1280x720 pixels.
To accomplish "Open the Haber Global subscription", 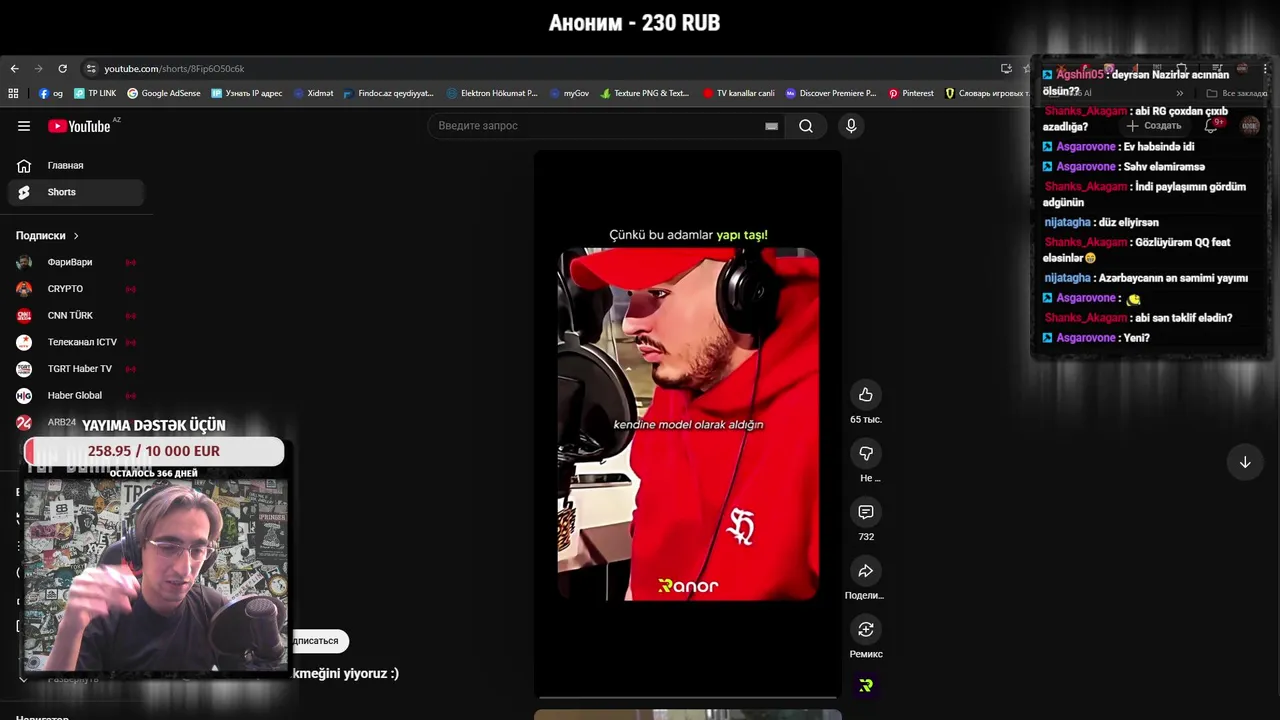I will 76,396.
